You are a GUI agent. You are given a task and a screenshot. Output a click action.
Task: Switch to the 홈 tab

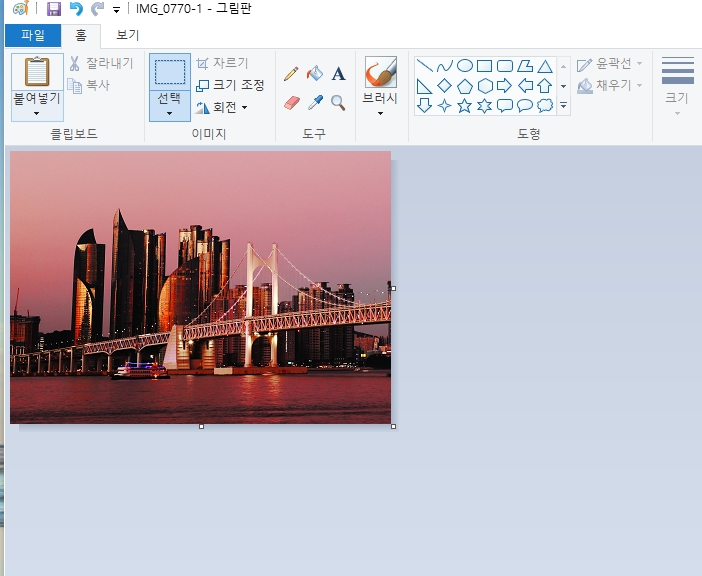[x=81, y=35]
